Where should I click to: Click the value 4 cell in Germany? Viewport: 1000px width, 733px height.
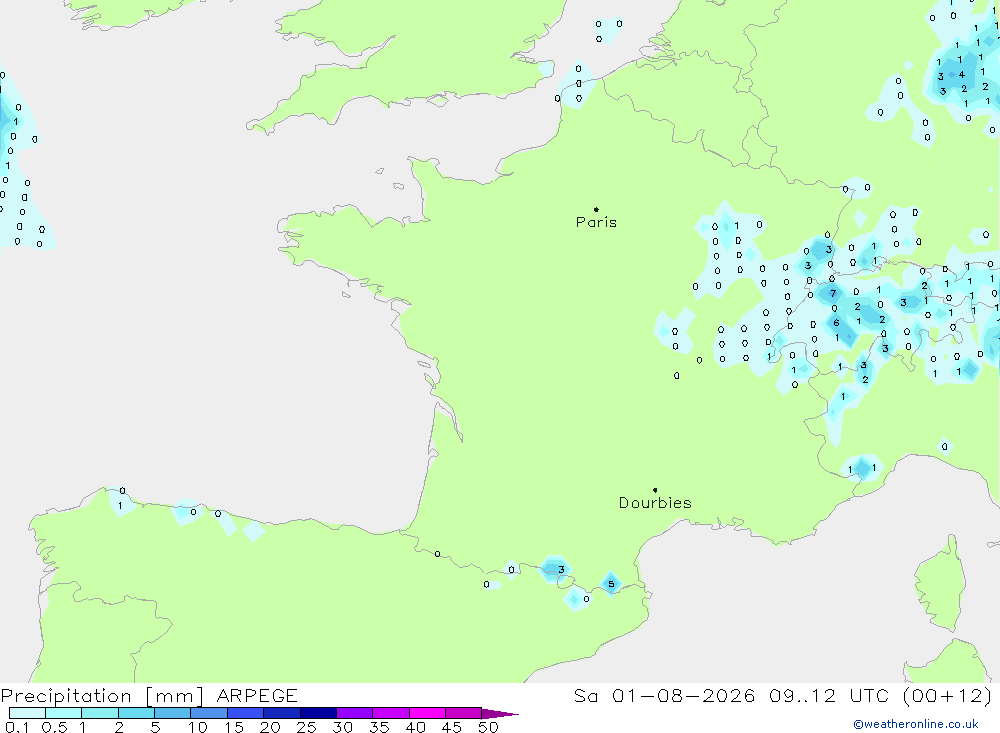(x=962, y=75)
